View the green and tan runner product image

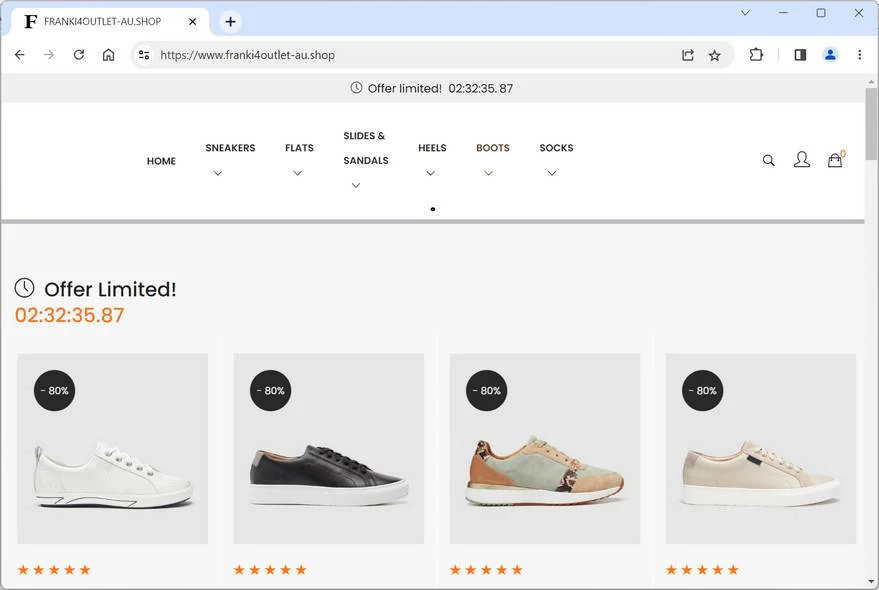click(545, 449)
